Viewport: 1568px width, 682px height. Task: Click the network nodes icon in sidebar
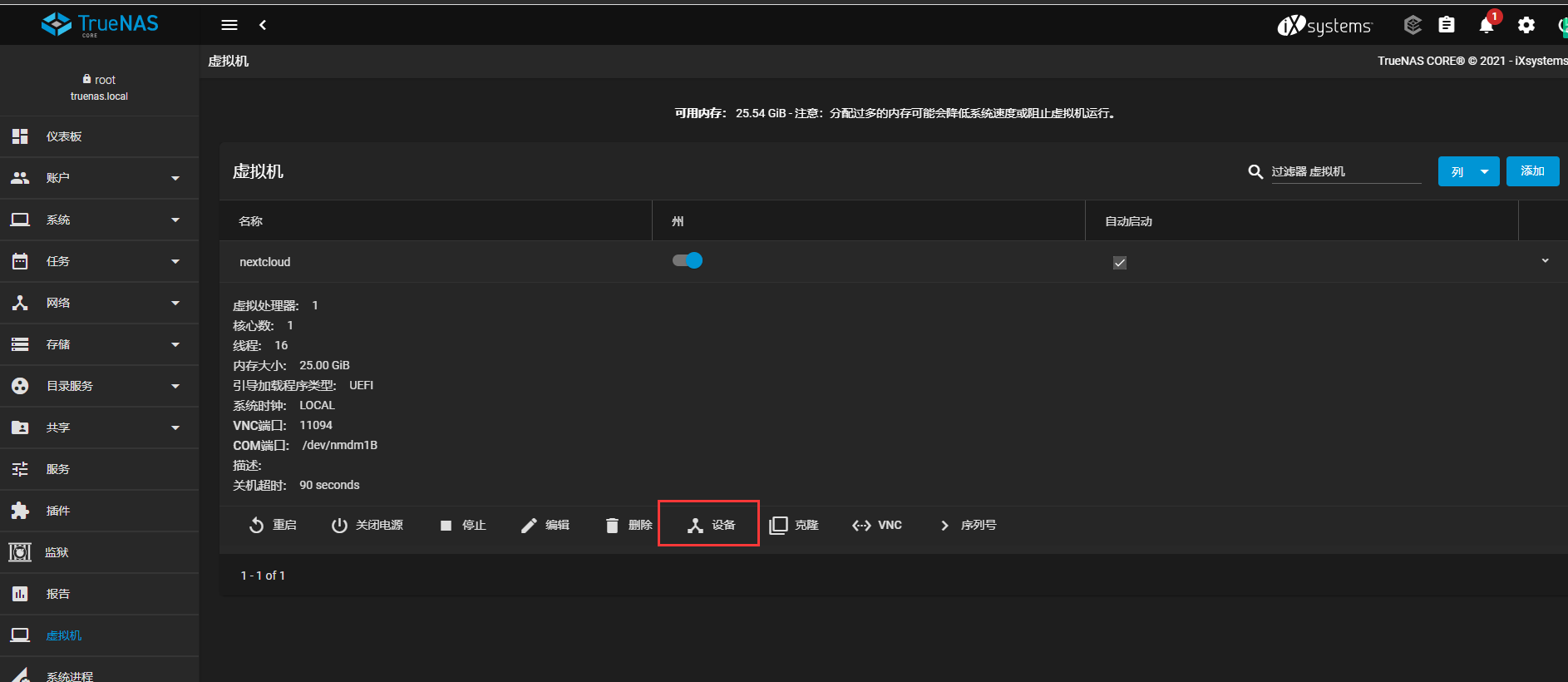tap(20, 303)
